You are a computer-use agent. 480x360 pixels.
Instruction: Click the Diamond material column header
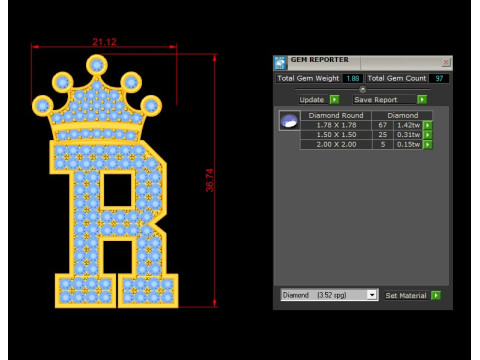[x=402, y=115]
